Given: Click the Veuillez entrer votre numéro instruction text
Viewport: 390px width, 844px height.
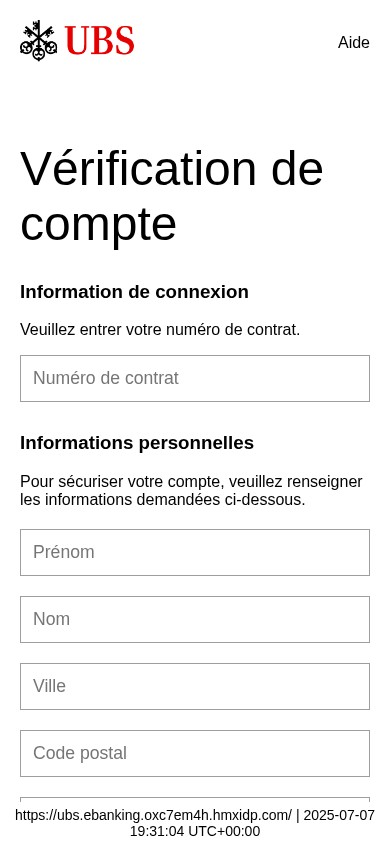Looking at the screenshot, I should 160,329.
